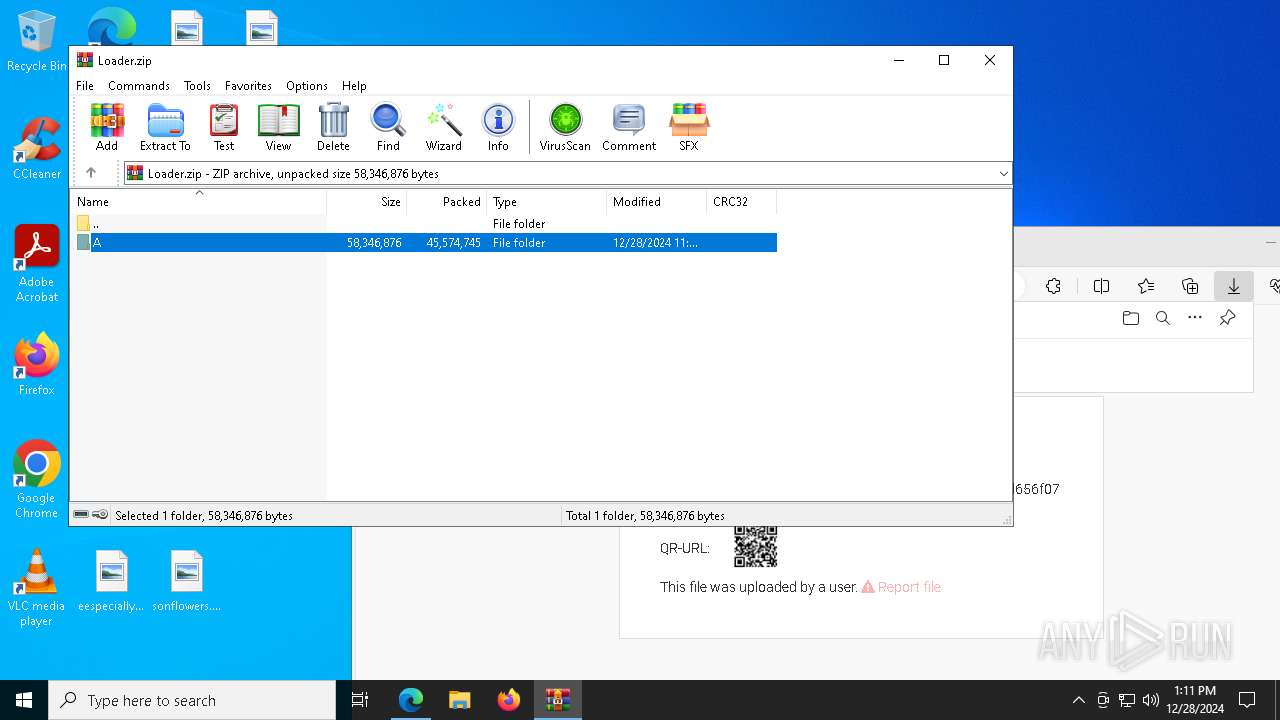1280x720 pixels.
Task: Open the Favorites menu
Action: pyautogui.click(x=248, y=86)
